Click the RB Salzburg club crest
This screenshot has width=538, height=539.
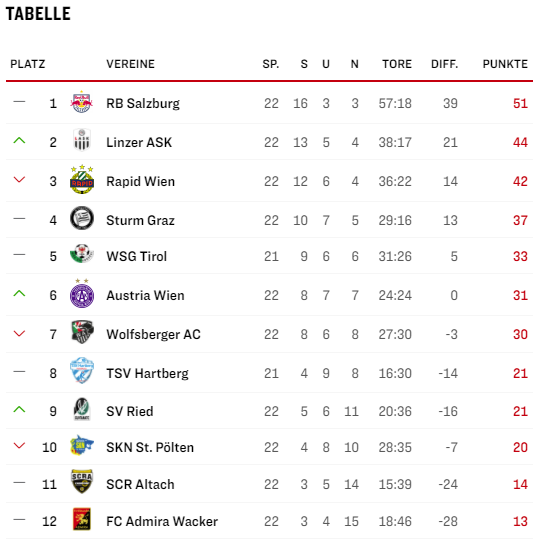82,102
